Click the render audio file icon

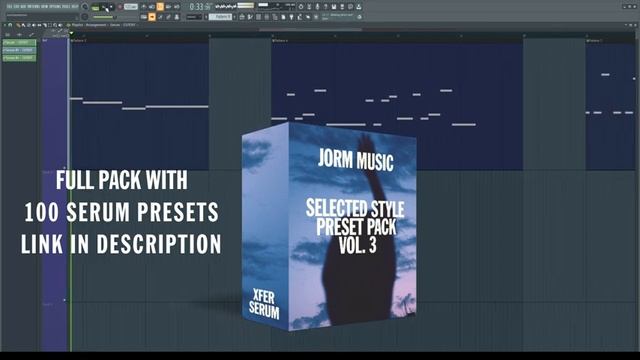click(342, 7)
